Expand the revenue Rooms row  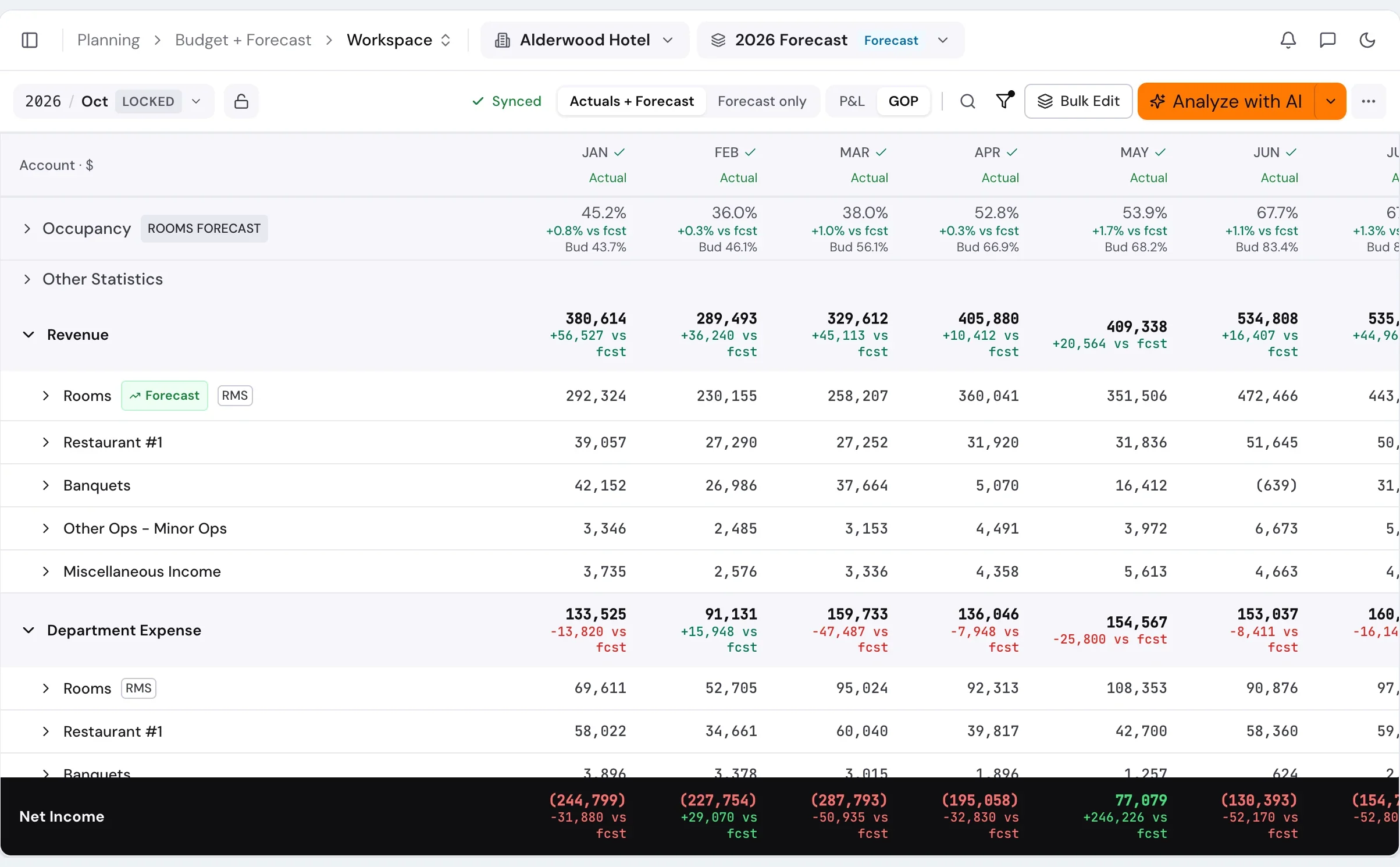[45, 396]
